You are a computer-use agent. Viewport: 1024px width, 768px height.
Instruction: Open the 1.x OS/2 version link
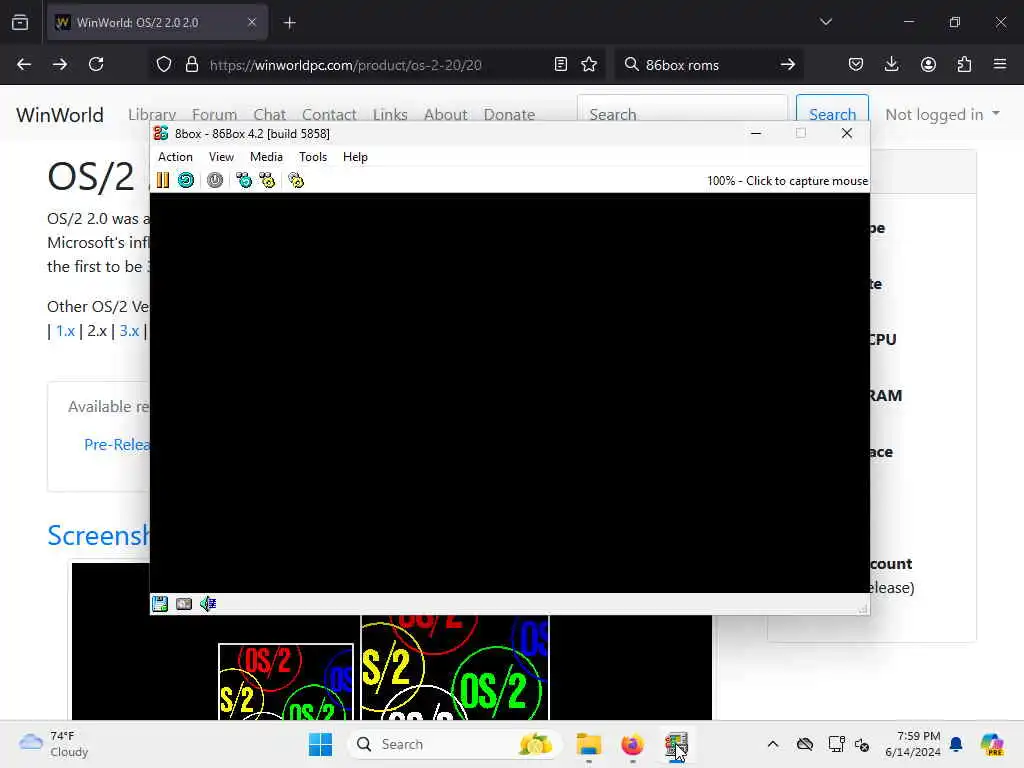(65, 331)
